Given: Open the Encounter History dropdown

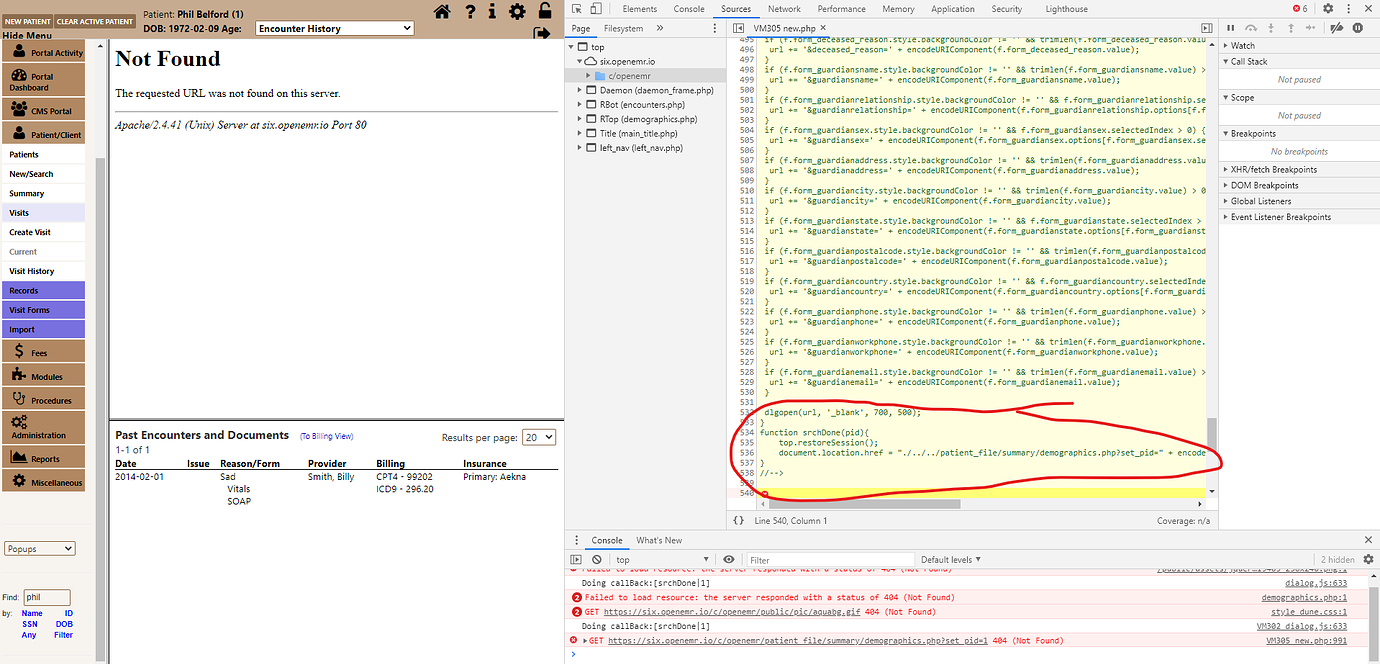Looking at the screenshot, I should pos(334,28).
